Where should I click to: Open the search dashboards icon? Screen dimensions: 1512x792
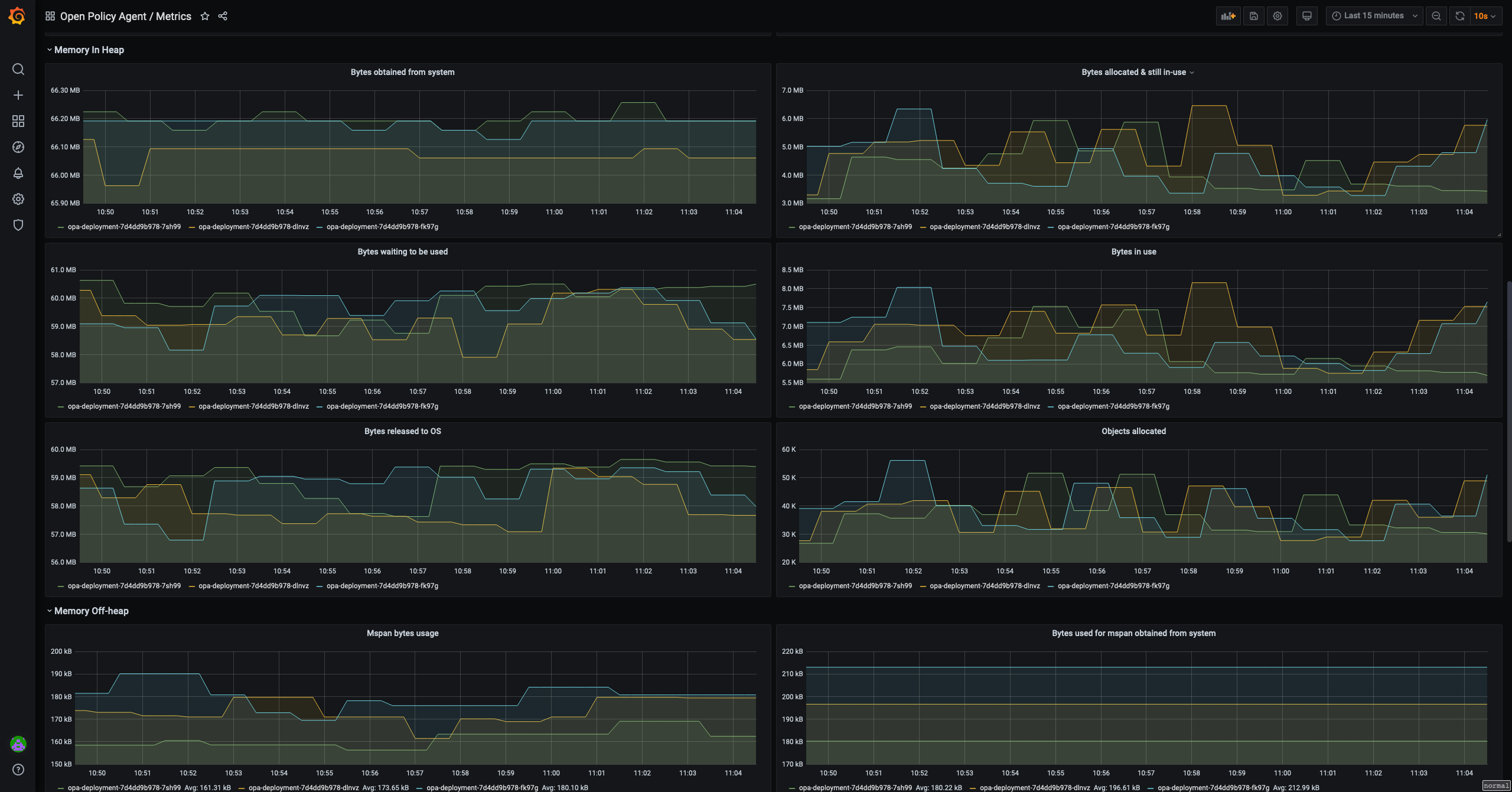pyautogui.click(x=18, y=69)
